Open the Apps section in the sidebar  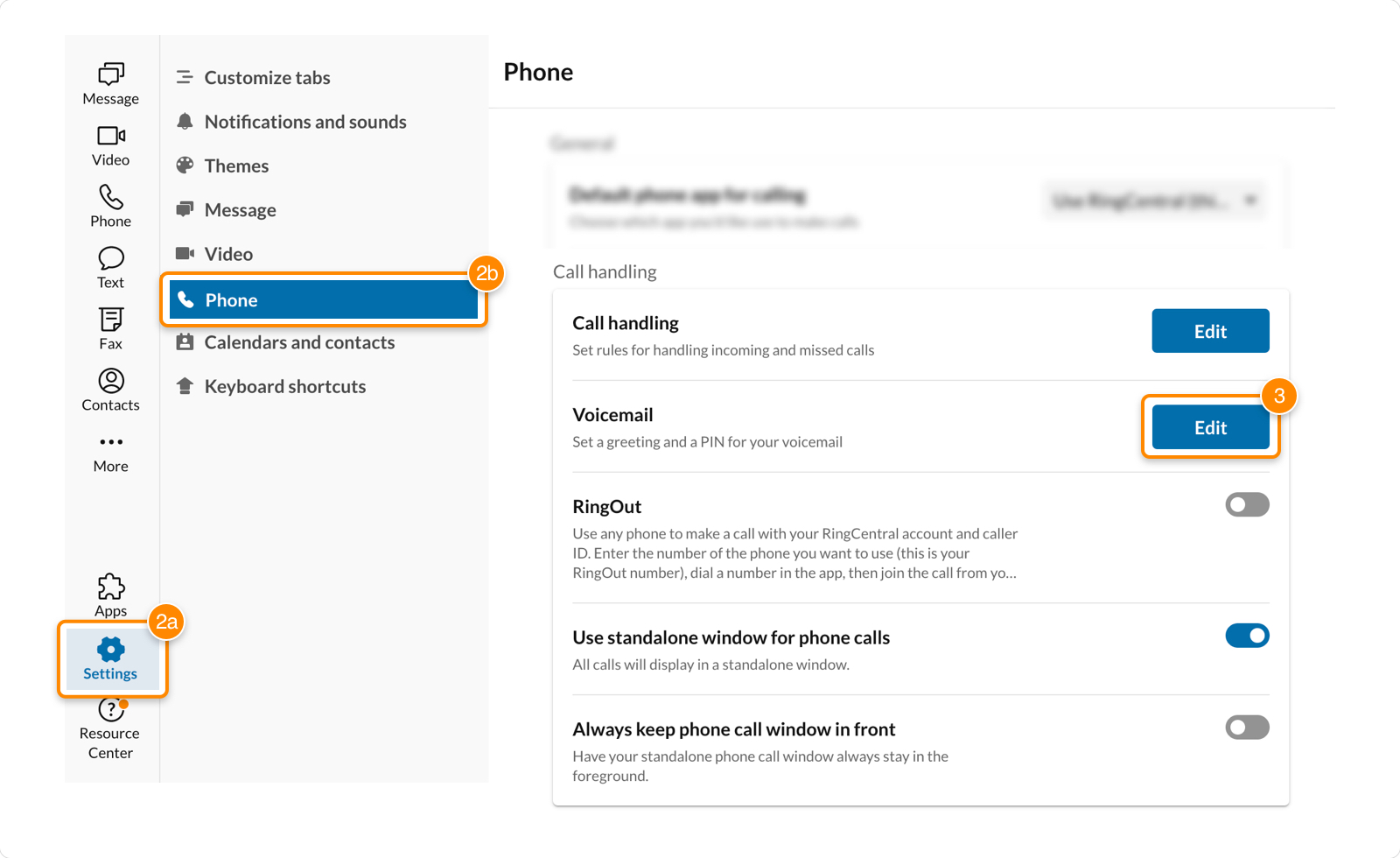pyautogui.click(x=110, y=595)
